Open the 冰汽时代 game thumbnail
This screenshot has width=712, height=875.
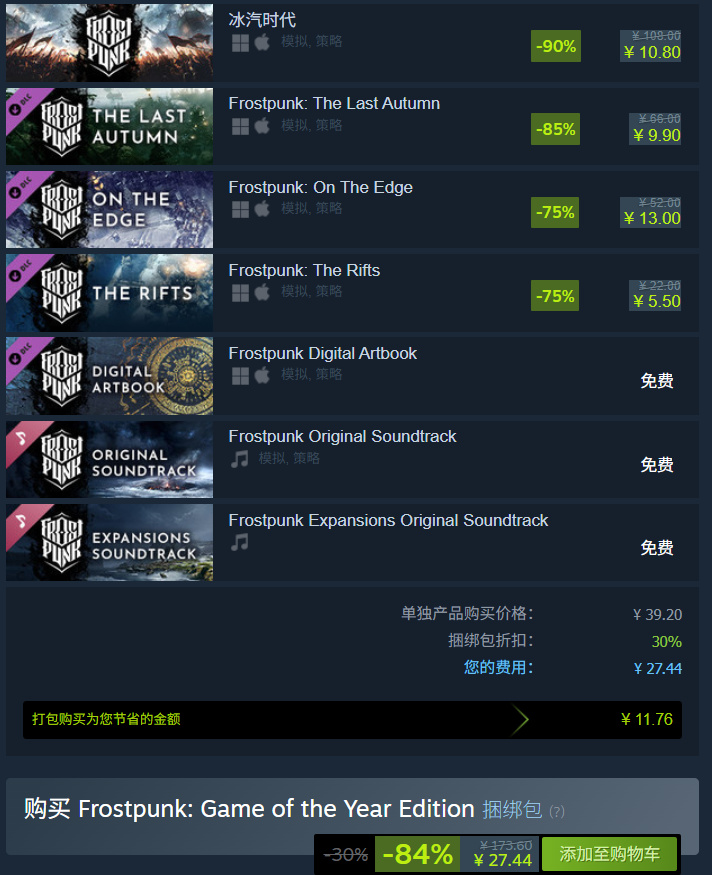(109, 42)
